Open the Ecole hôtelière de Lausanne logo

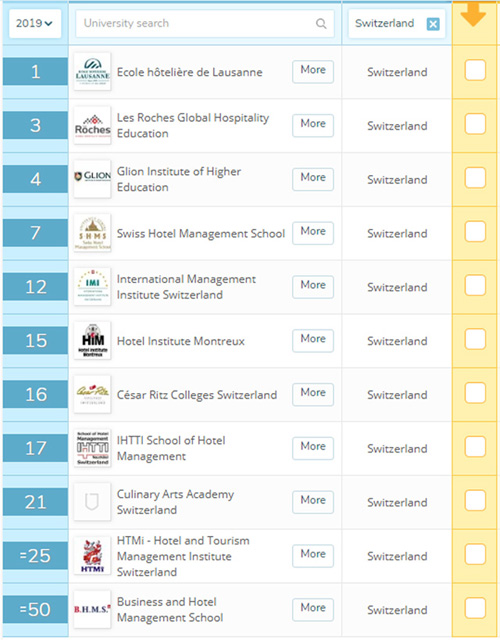click(92, 72)
